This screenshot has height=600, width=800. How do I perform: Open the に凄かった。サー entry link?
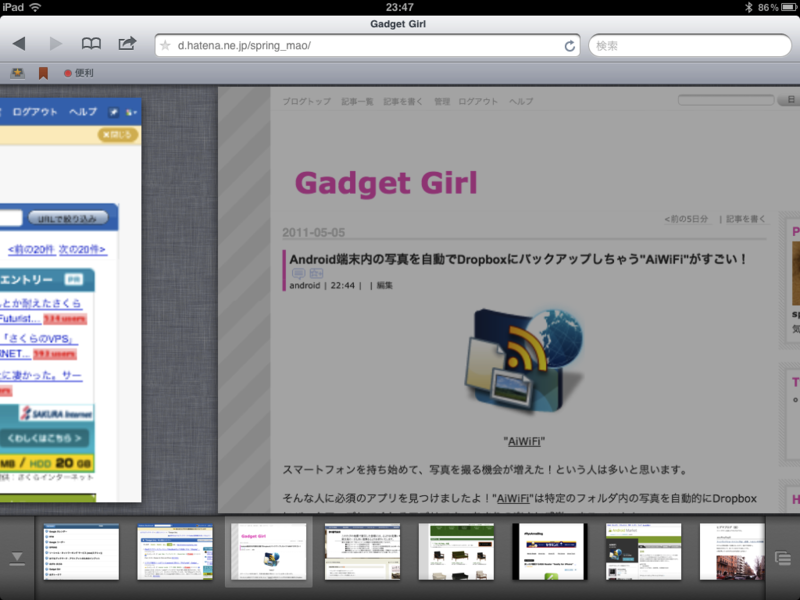pyautogui.click(x=41, y=375)
